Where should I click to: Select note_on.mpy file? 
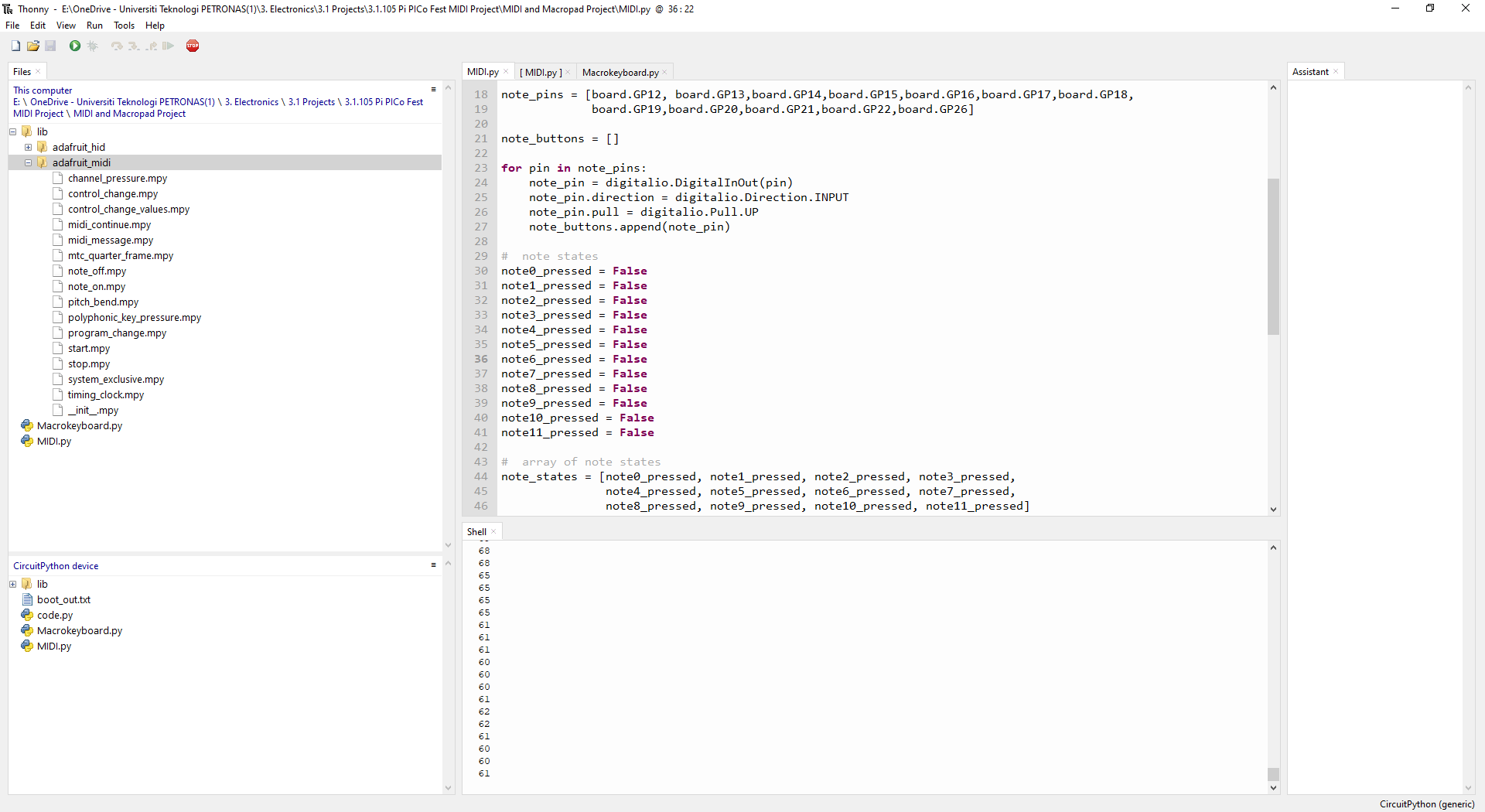click(x=96, y=287)
